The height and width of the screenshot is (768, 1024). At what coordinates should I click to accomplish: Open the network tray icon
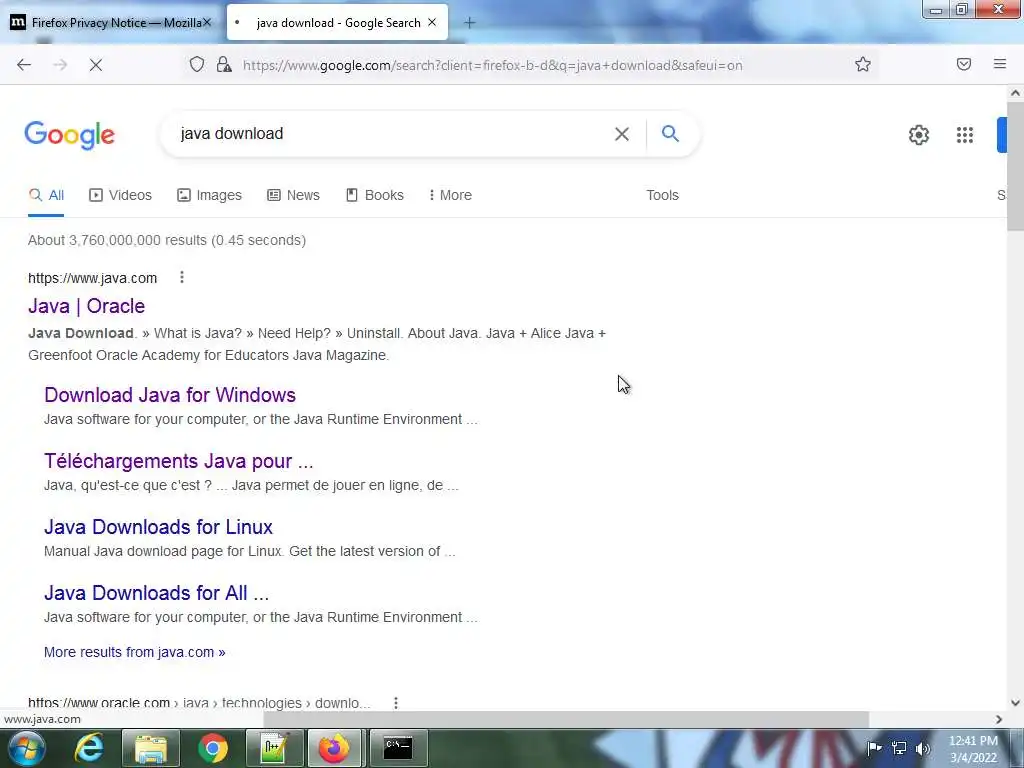(899, 748)
